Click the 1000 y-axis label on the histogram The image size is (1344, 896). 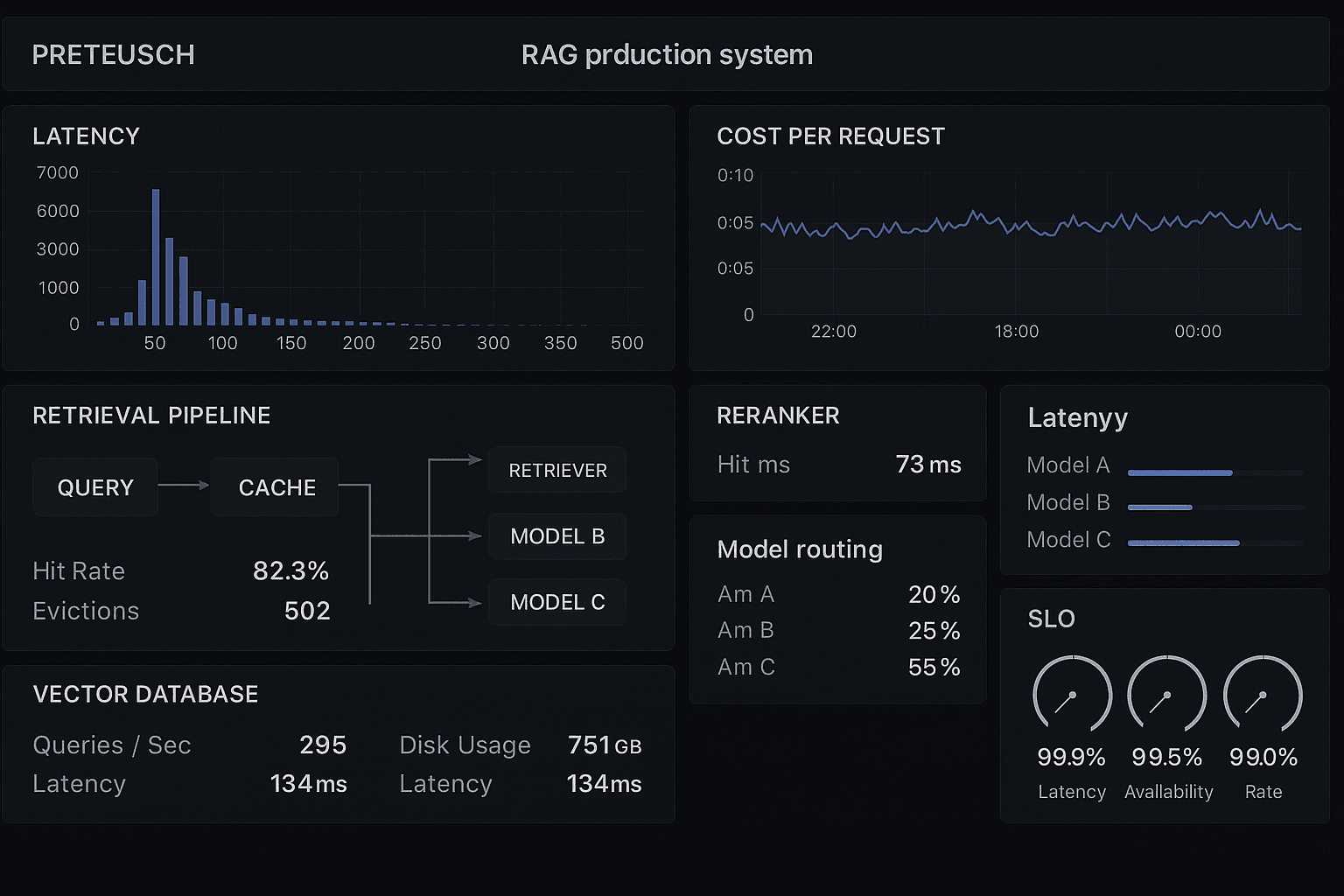coord(59,288)
